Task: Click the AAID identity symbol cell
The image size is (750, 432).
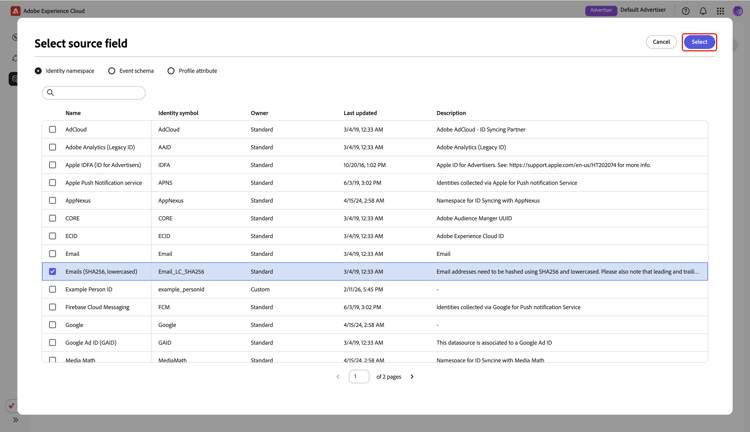Action: coord(165,147)
